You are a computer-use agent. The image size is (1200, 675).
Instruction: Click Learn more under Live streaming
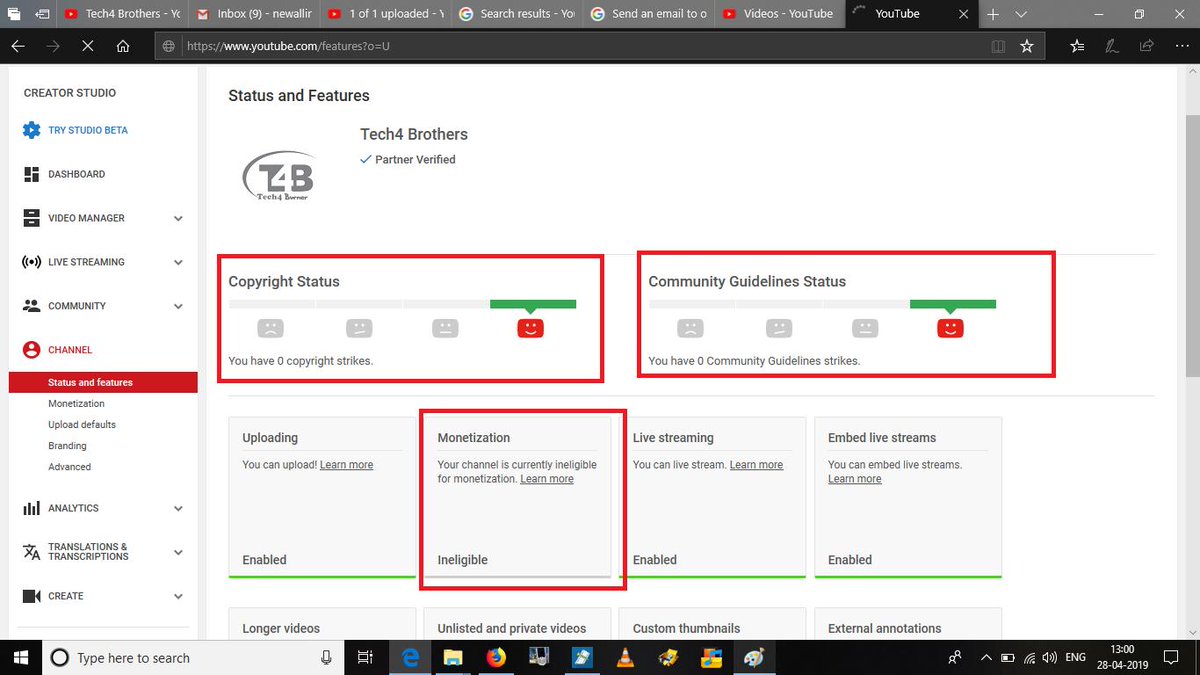pyautogui.click(x=756, y=465)
